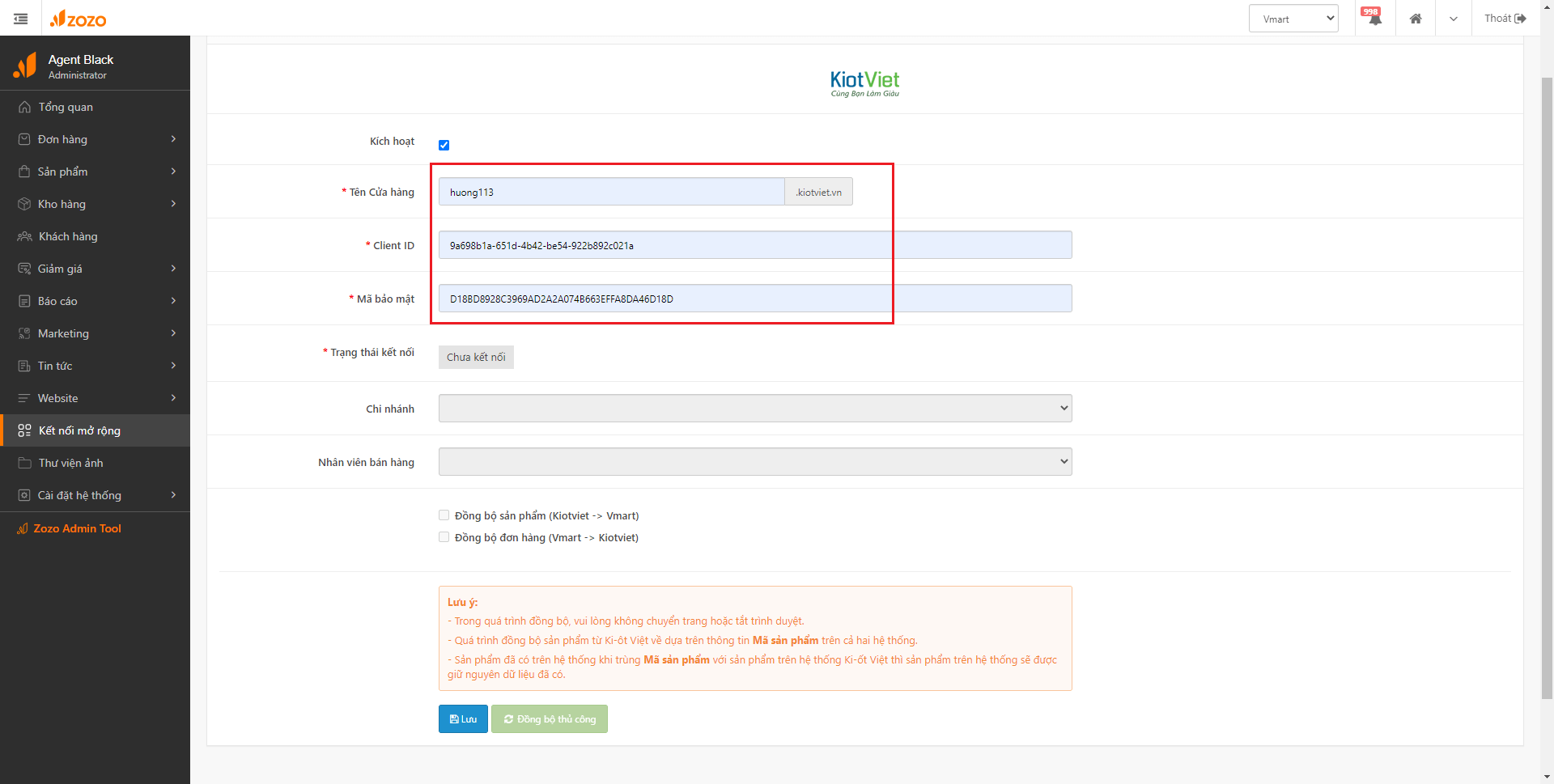Image resolution: width=1554 pixels, height=784 pixels.
Task: Expand the Tin tức submenu chevron
Action: coord(173,366)
